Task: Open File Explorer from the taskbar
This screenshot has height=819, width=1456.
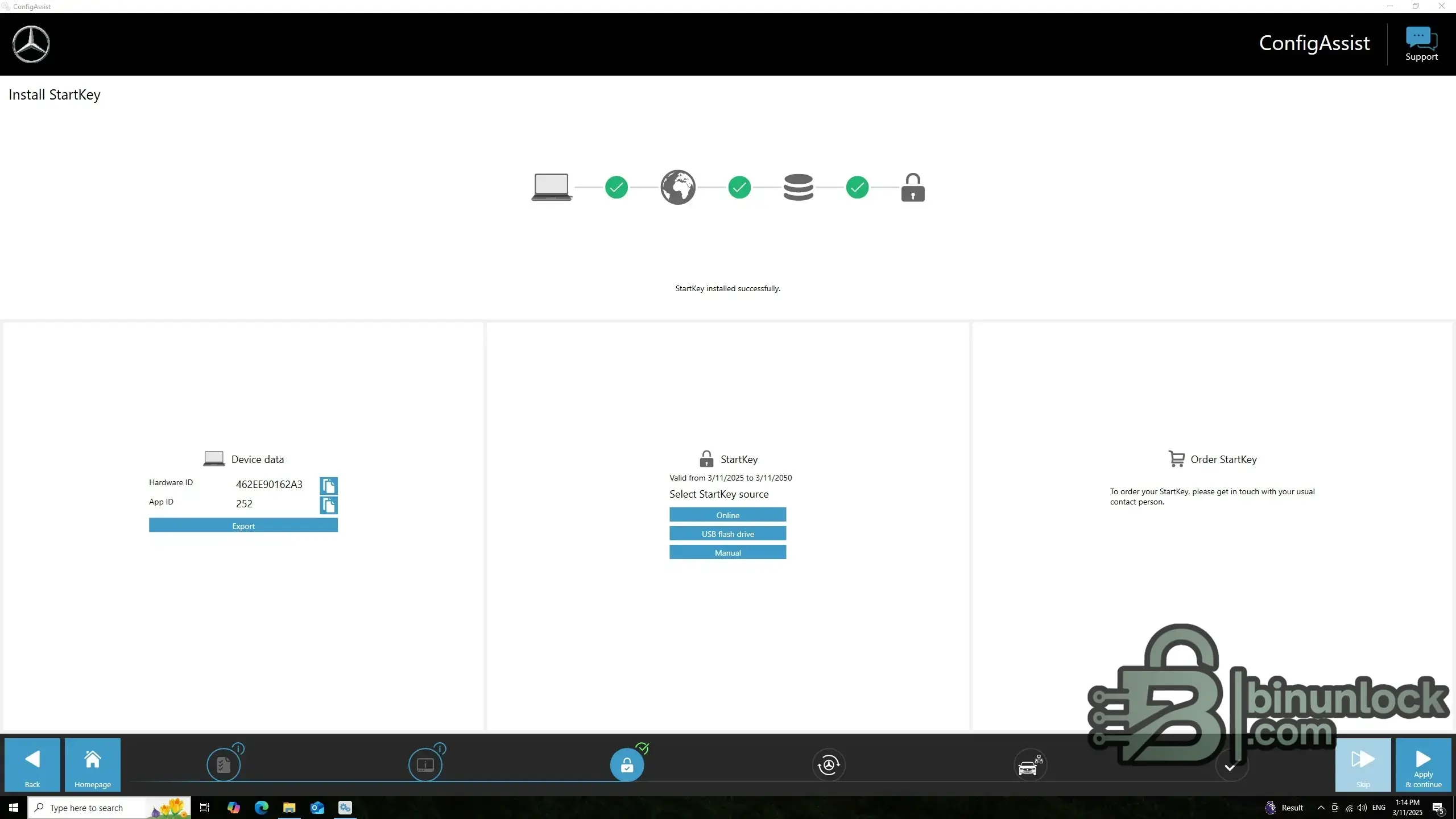Action: 289,808
